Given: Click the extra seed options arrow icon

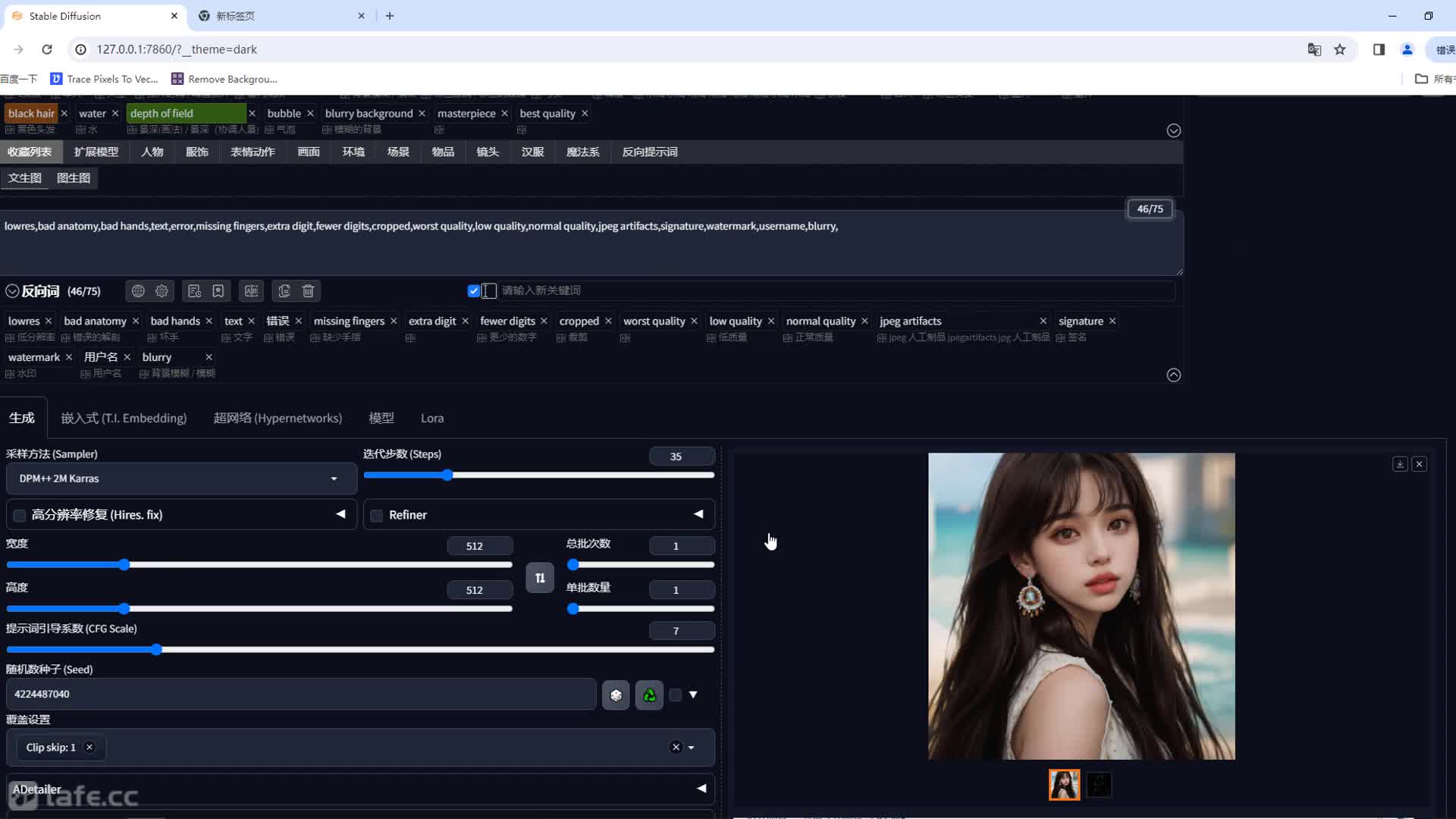Looking at the screenshot, I should 694,693.
